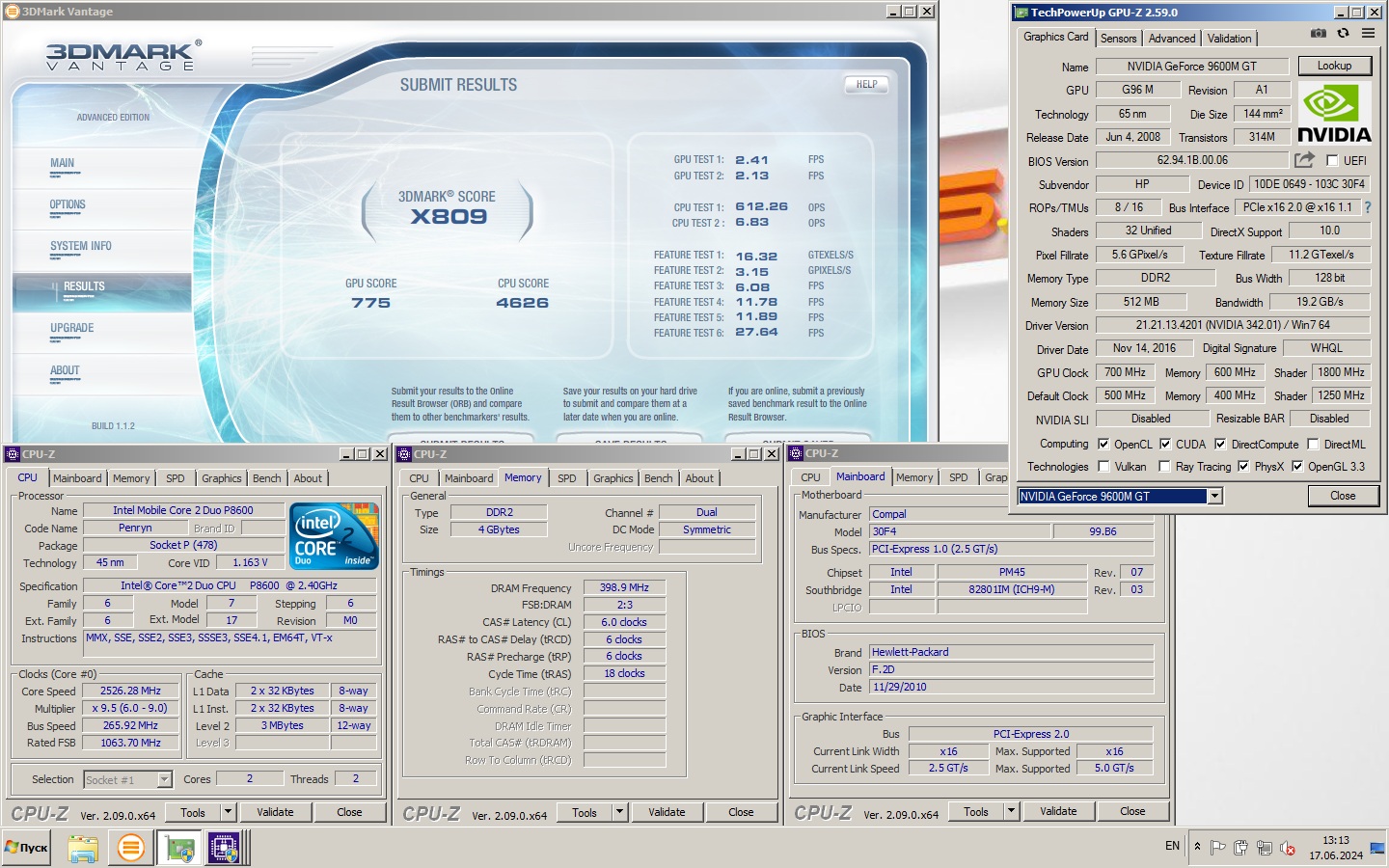Click the EN language indicator

(x=1172, y=846)
